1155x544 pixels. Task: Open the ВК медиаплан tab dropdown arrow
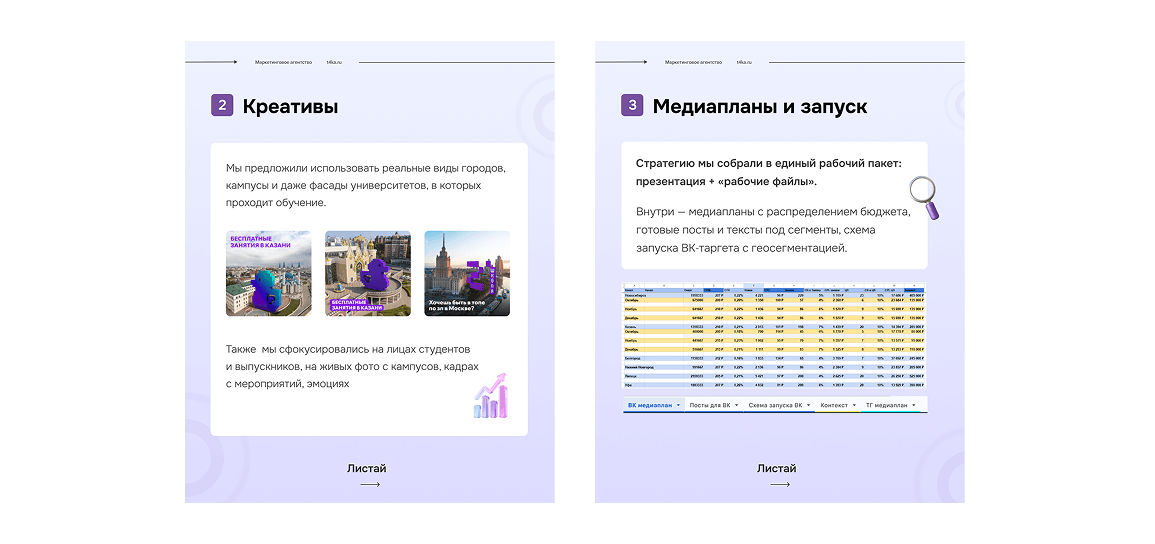(x=678, y=405)
